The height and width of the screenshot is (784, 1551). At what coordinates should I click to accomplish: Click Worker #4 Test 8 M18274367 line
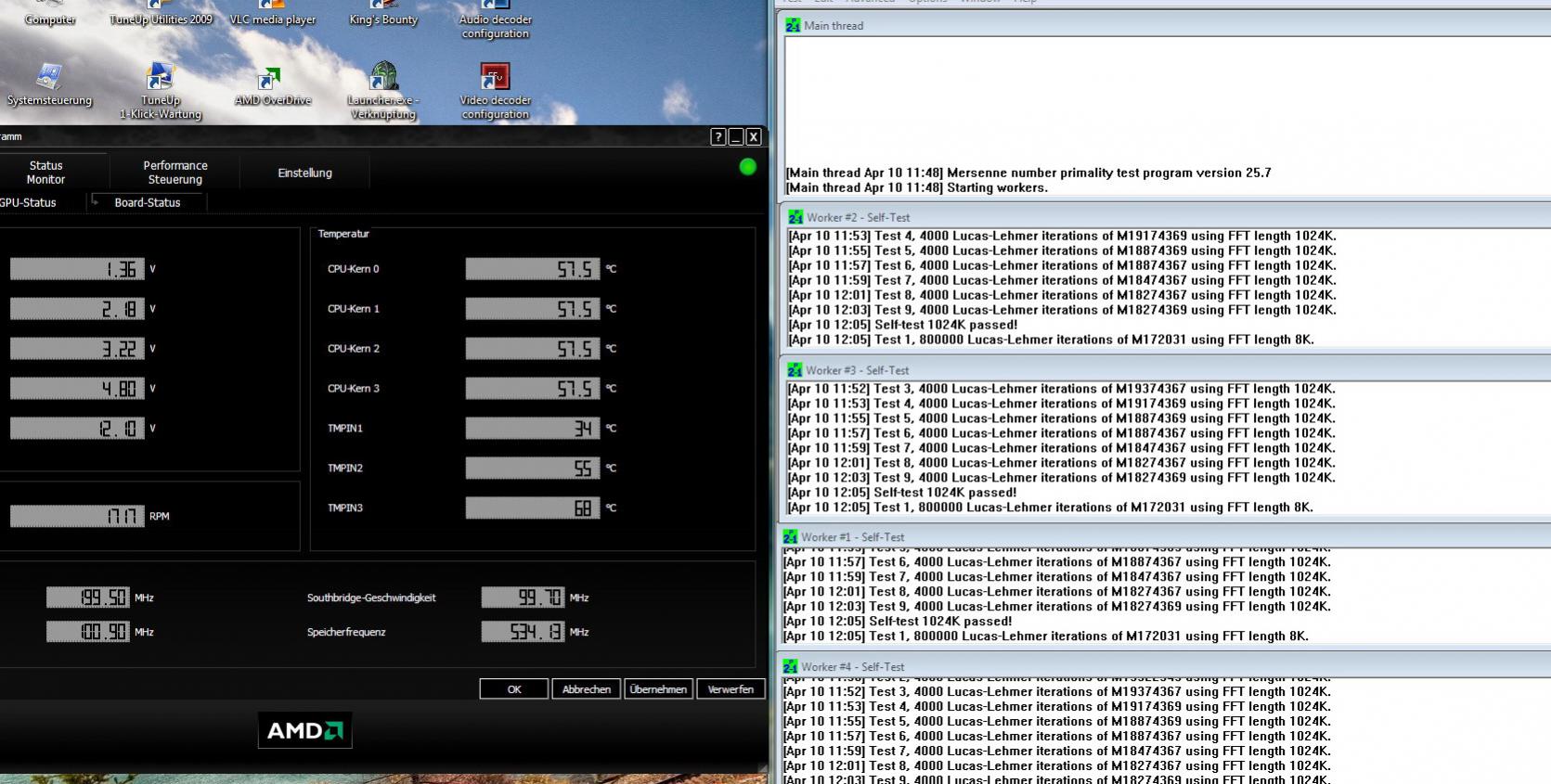point(1056,766)
